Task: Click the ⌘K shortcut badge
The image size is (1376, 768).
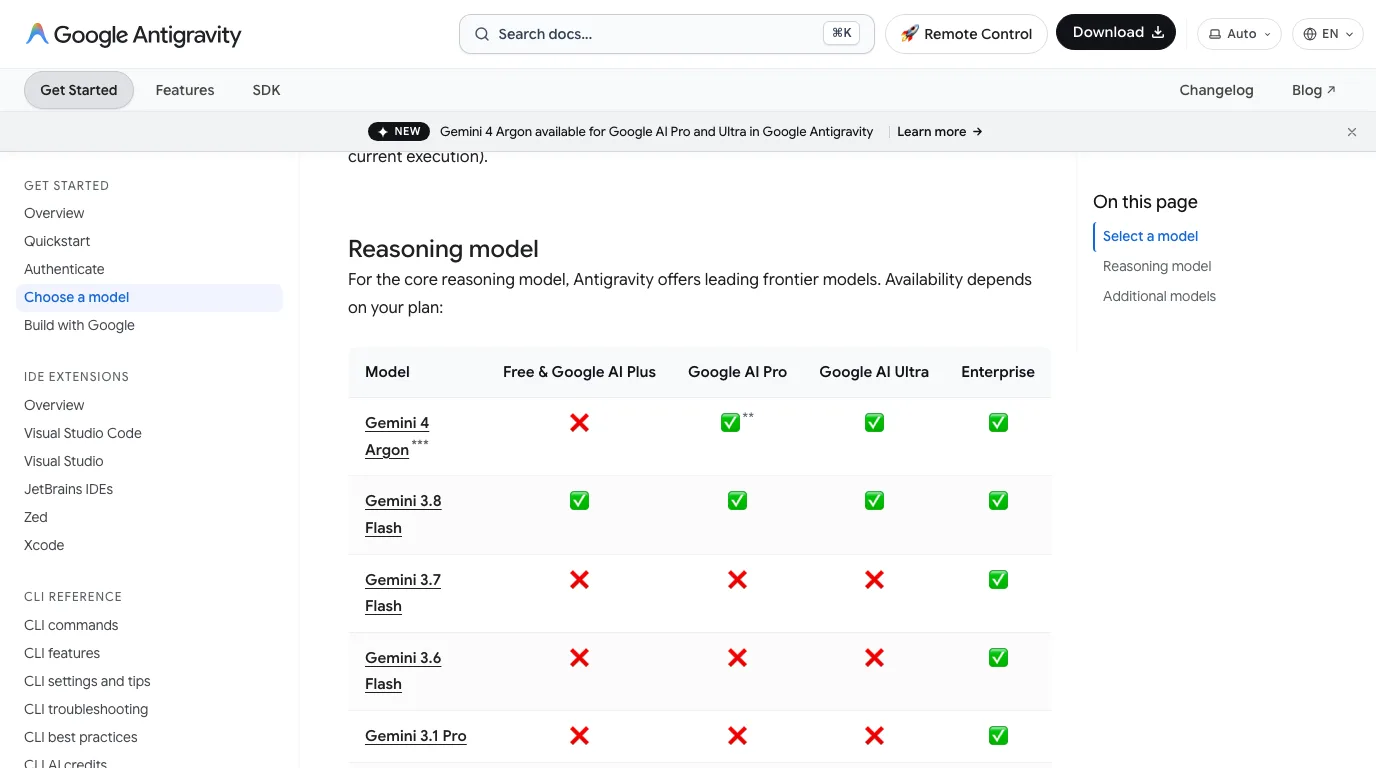Action: tap(842, 33)
